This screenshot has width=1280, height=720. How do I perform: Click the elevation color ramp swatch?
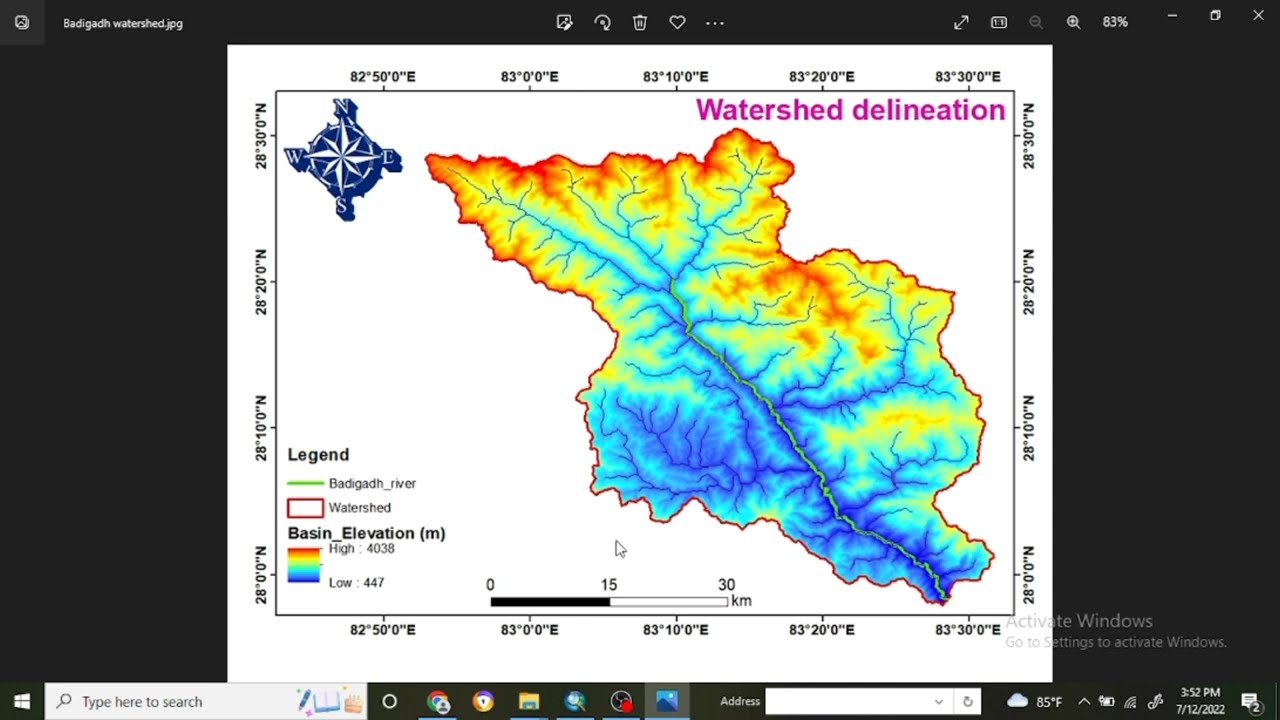point(304,565)
